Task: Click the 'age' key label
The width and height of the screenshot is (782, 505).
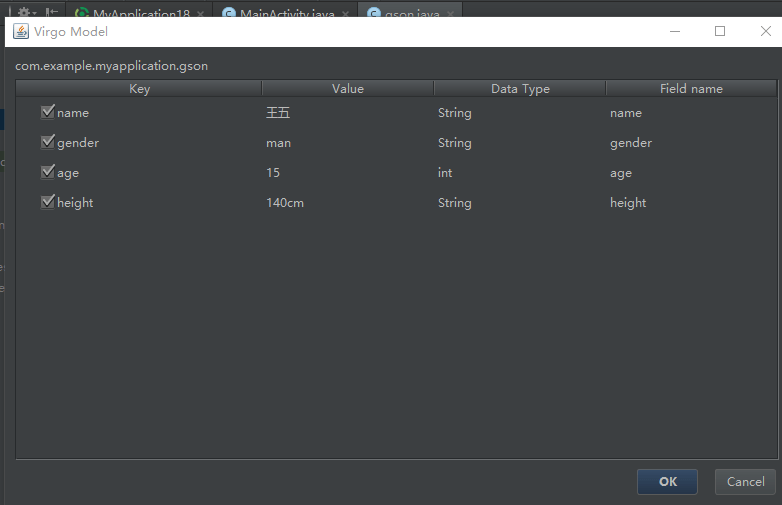Action: (68, 173)
